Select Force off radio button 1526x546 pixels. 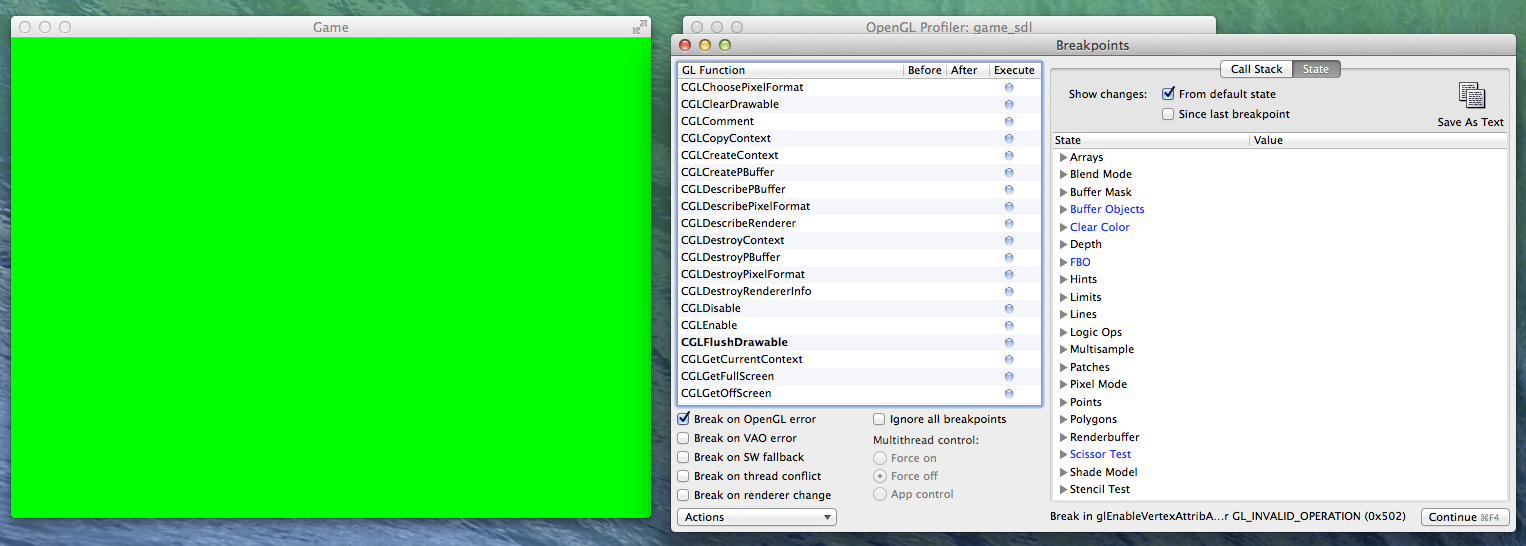pyautogui.click(x=880, y=476)
